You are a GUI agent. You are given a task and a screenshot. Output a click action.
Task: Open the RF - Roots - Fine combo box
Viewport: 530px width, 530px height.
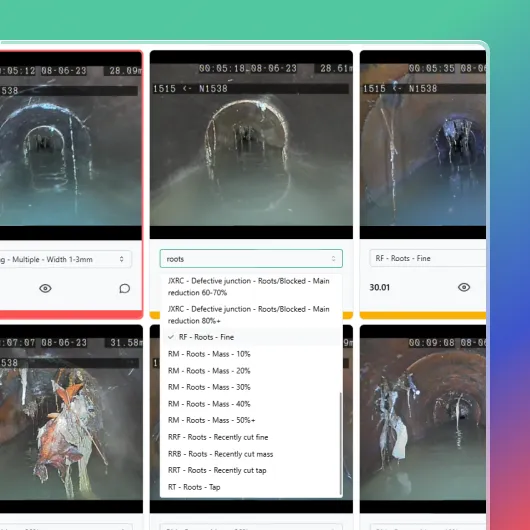pyautogui.click(x=428, y=259)
